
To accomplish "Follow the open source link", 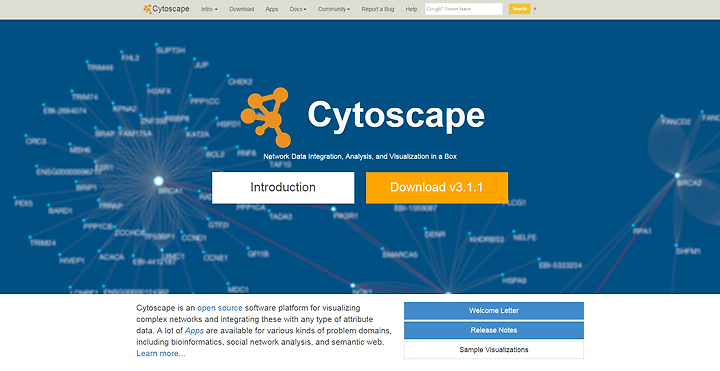I will pyautogui.click(x=220, y=308).
